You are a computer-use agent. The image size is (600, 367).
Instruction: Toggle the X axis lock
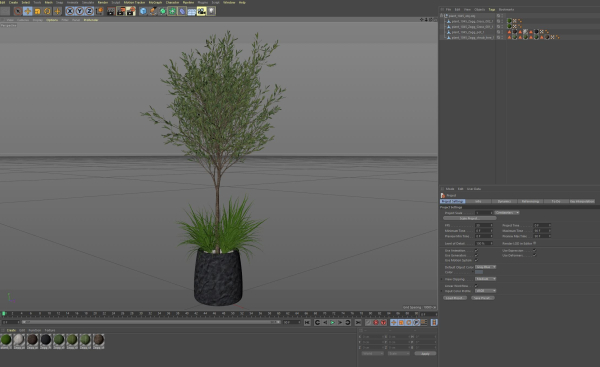pos(70,11)
